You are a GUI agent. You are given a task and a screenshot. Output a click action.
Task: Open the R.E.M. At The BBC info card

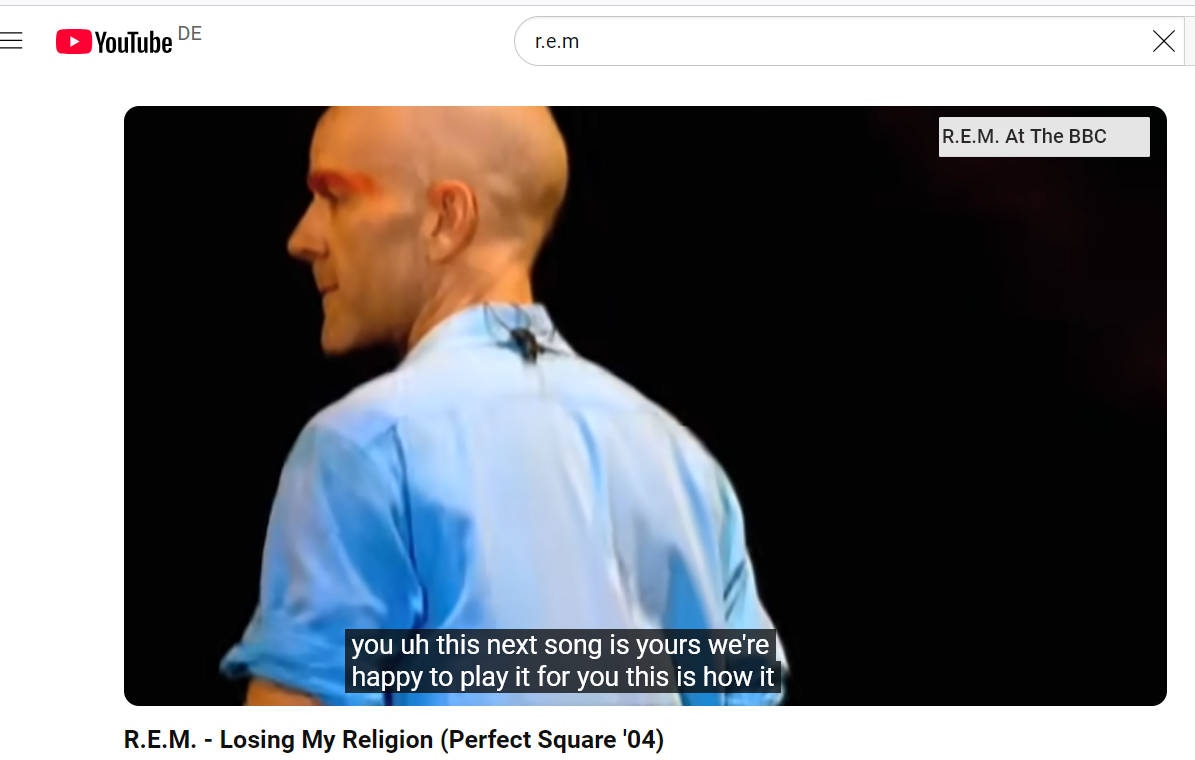tap(1043, 136)
